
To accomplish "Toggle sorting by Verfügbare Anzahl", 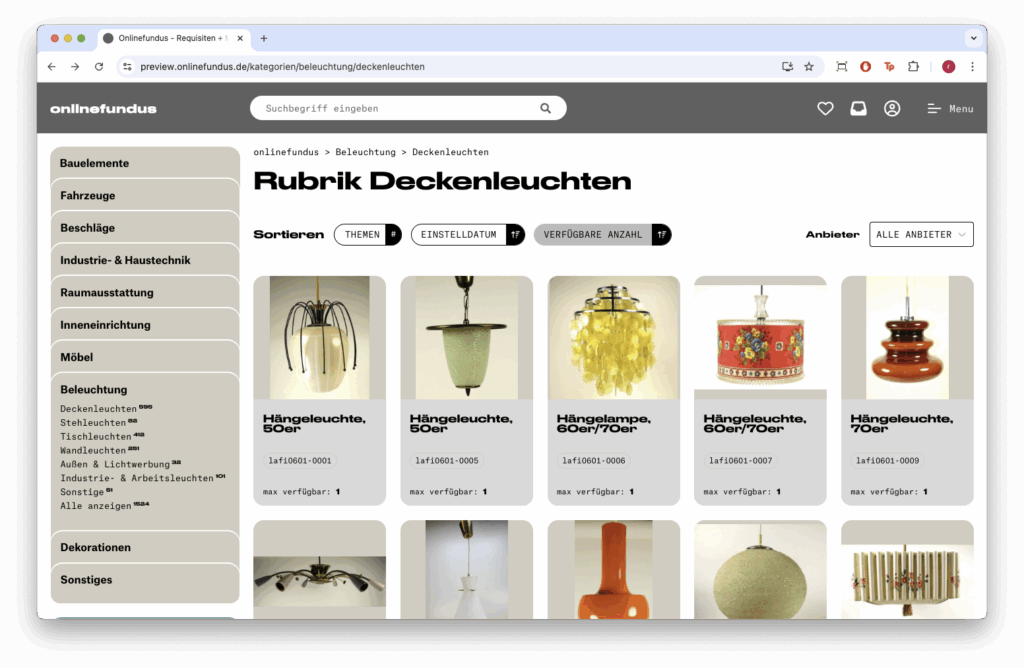I will [602, 234].
